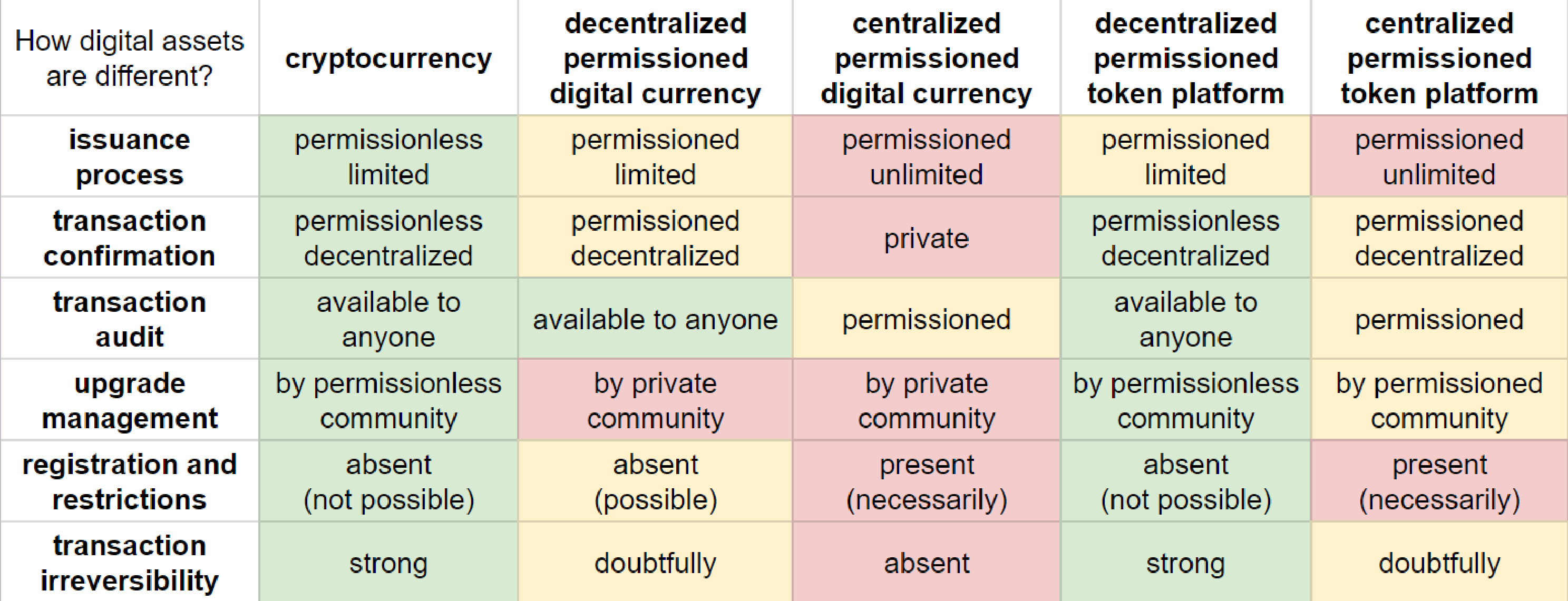Select the red 'private' cell
1568x601 pixels.
point(926,238)
